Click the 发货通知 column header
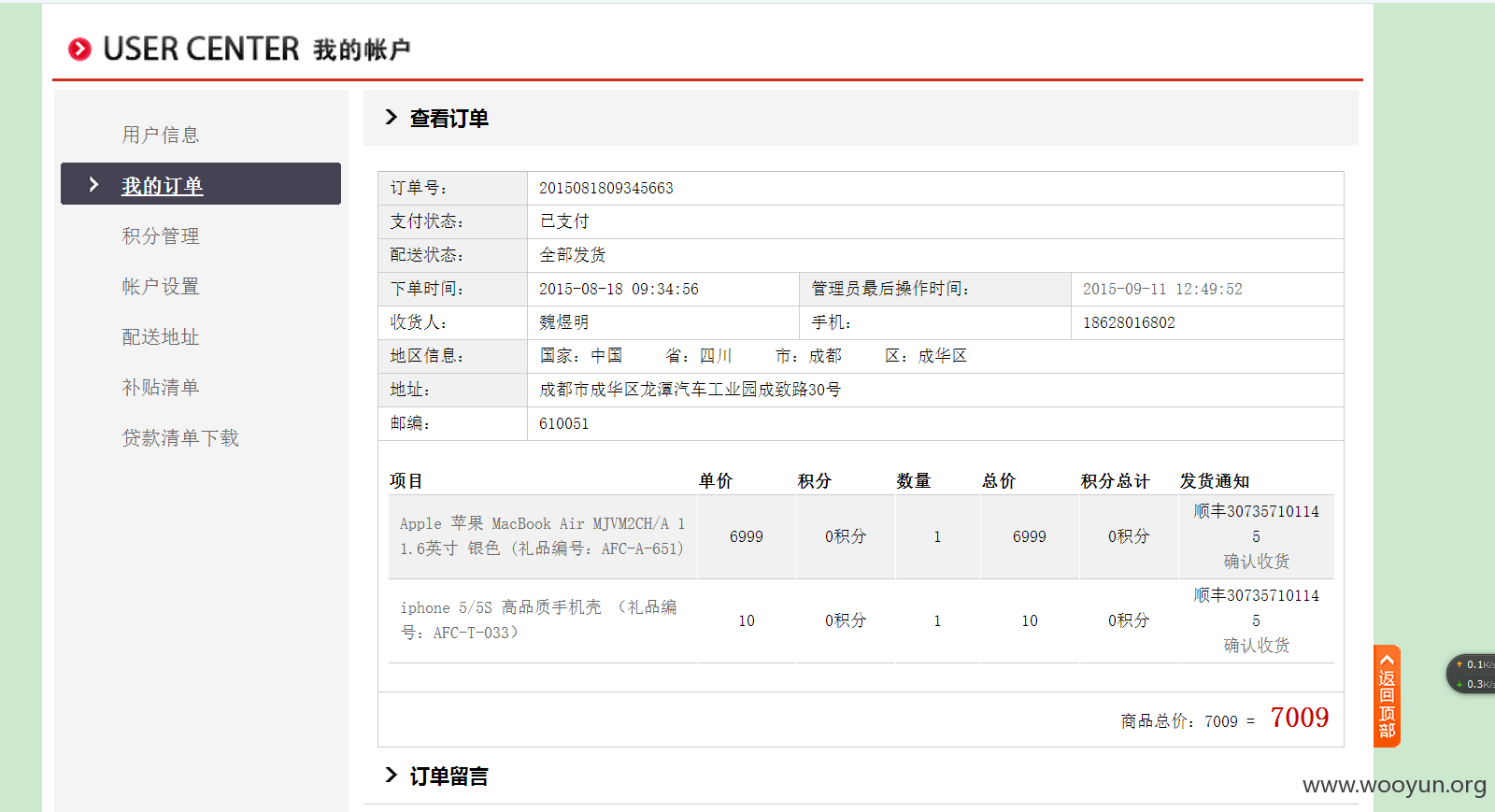The width and height of the screenshot is (1495, 812). pos(1214,480)
